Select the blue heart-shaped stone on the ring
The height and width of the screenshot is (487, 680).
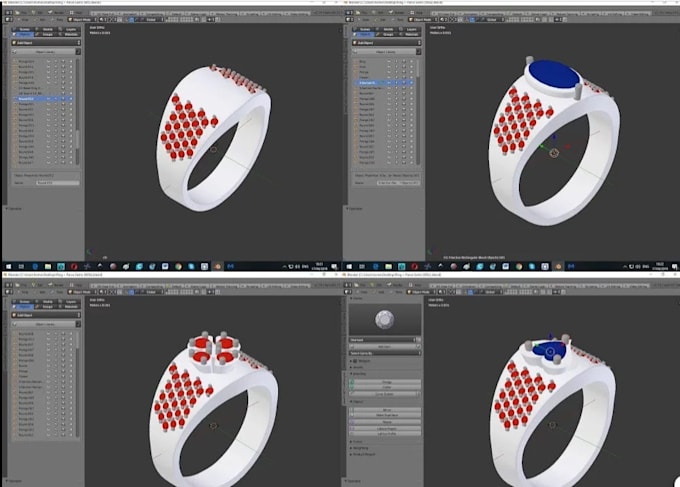(549, 351)
